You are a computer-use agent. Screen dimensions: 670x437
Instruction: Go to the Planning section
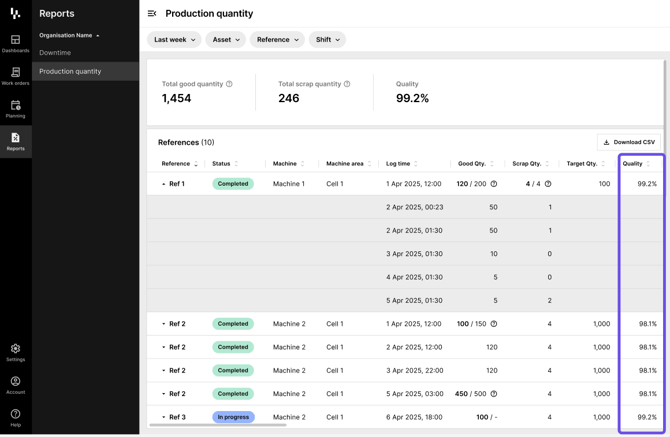coord(15,108)
